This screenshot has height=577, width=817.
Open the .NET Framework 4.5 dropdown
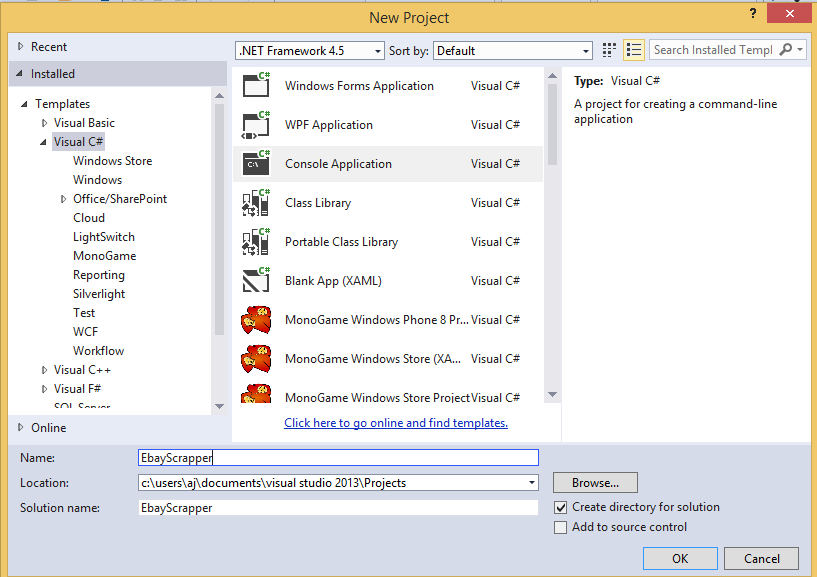point(310,51)
